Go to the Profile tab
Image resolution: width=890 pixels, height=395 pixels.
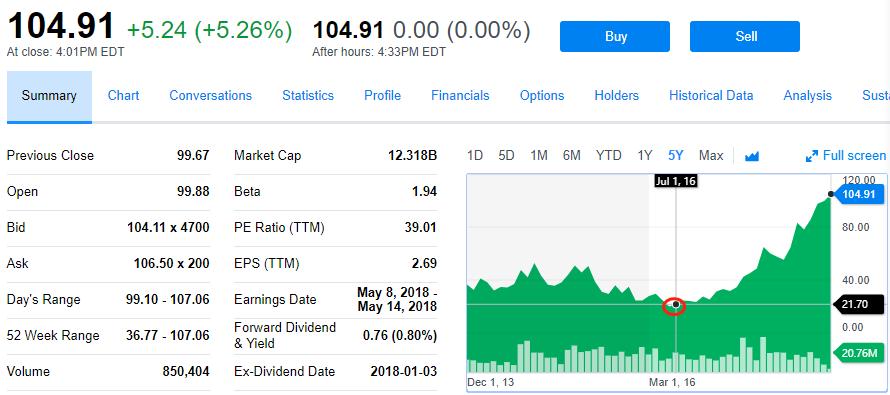tap(383, 96)
